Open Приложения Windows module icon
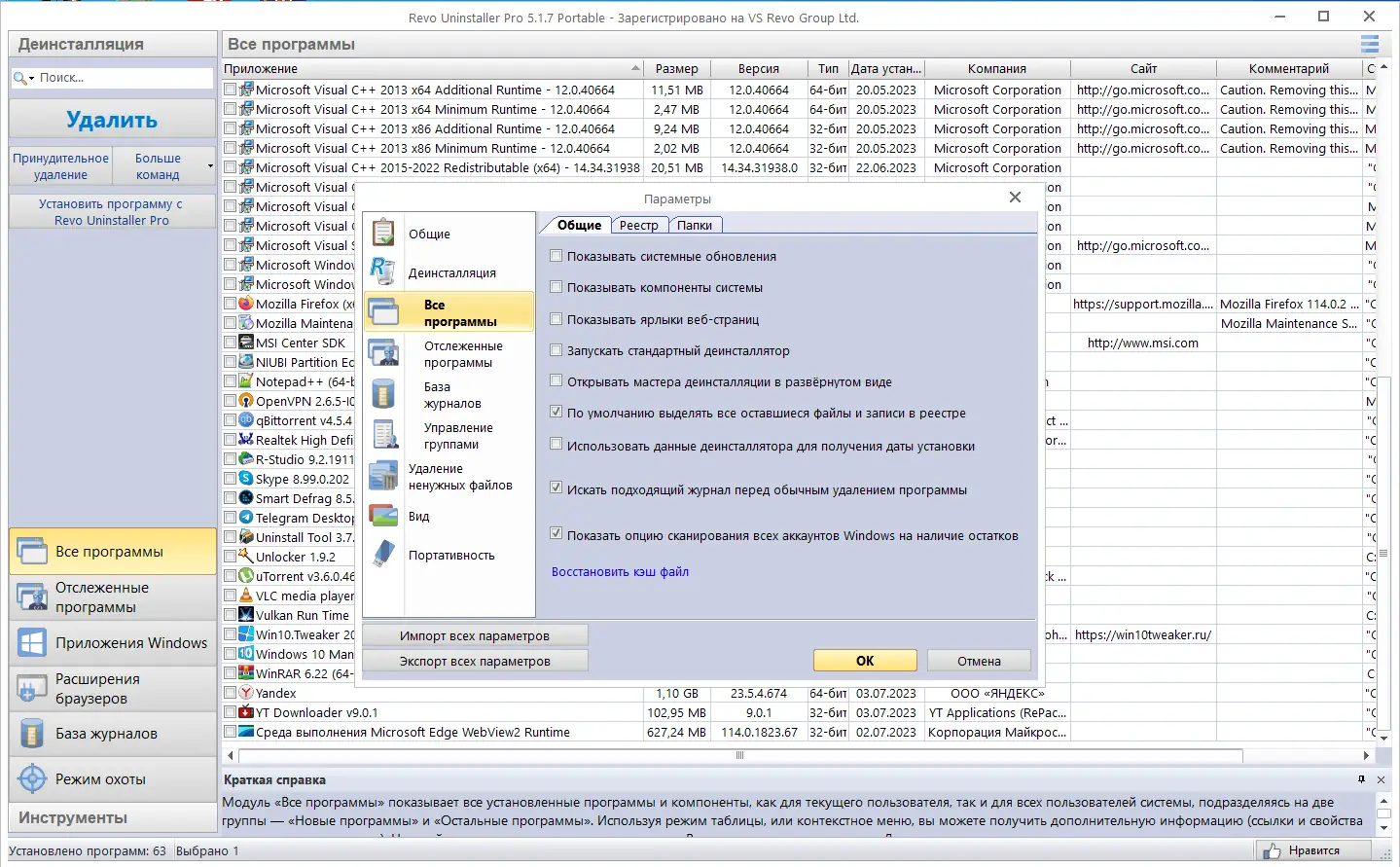 tap(32, 642)
